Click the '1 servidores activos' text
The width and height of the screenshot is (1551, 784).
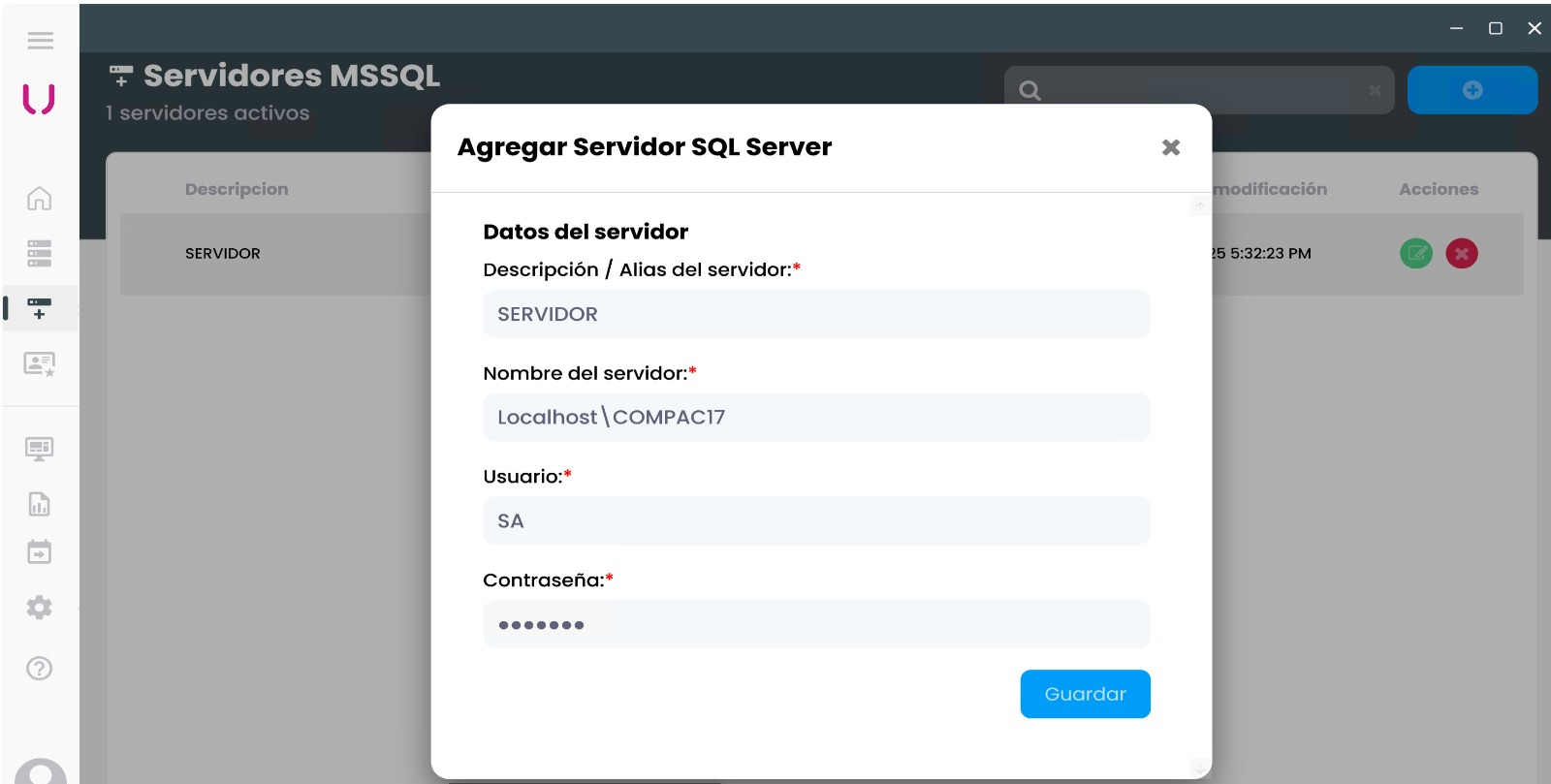click(207, 113)
